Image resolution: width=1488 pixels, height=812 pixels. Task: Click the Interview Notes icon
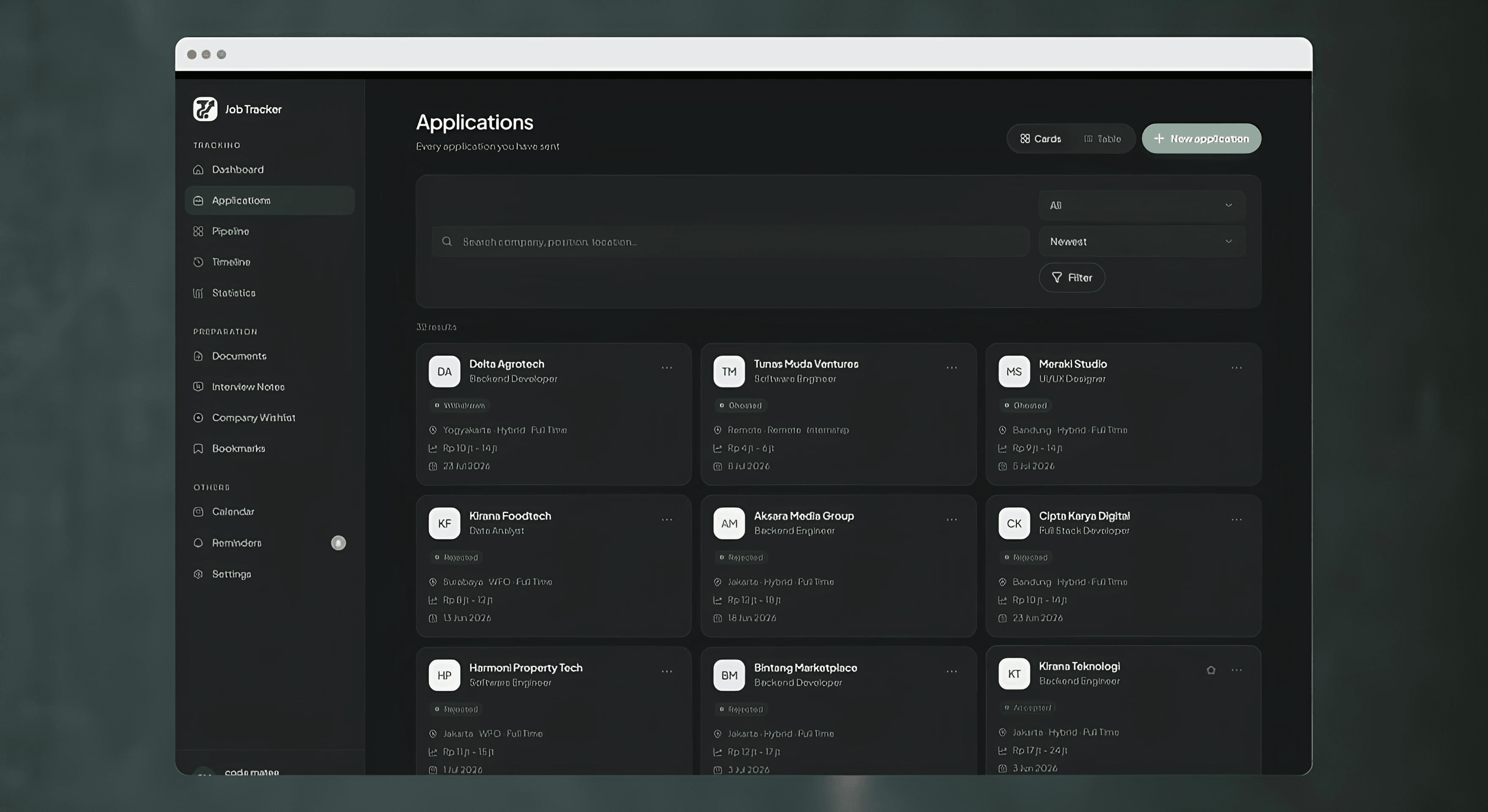pos(198,387)
